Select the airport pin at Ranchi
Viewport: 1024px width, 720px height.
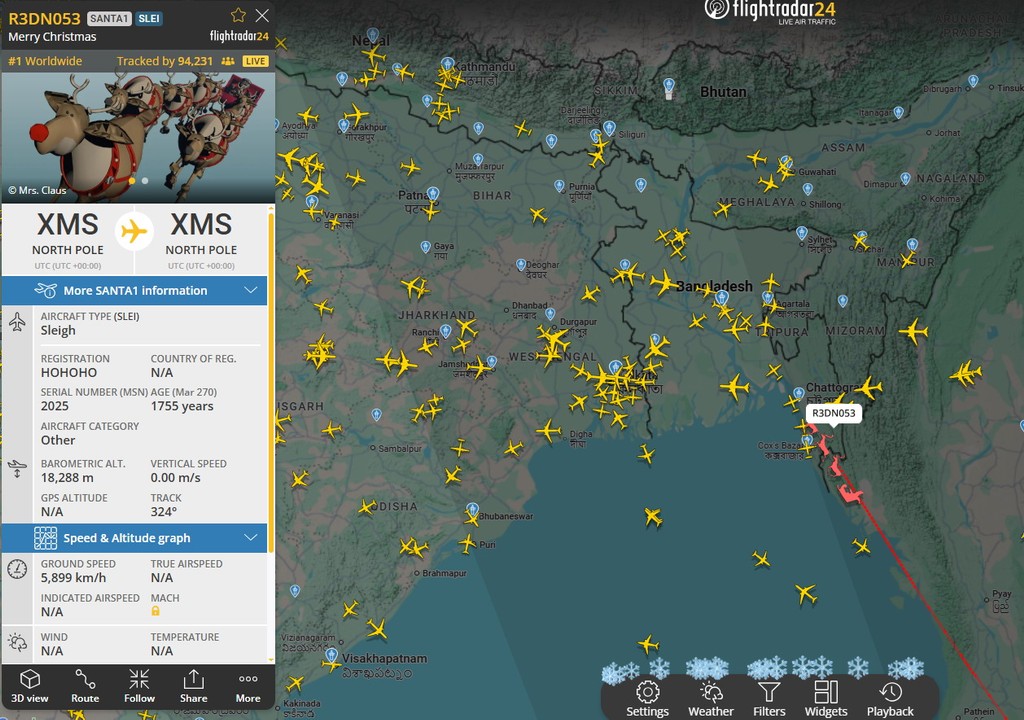[x=445, y=331]
